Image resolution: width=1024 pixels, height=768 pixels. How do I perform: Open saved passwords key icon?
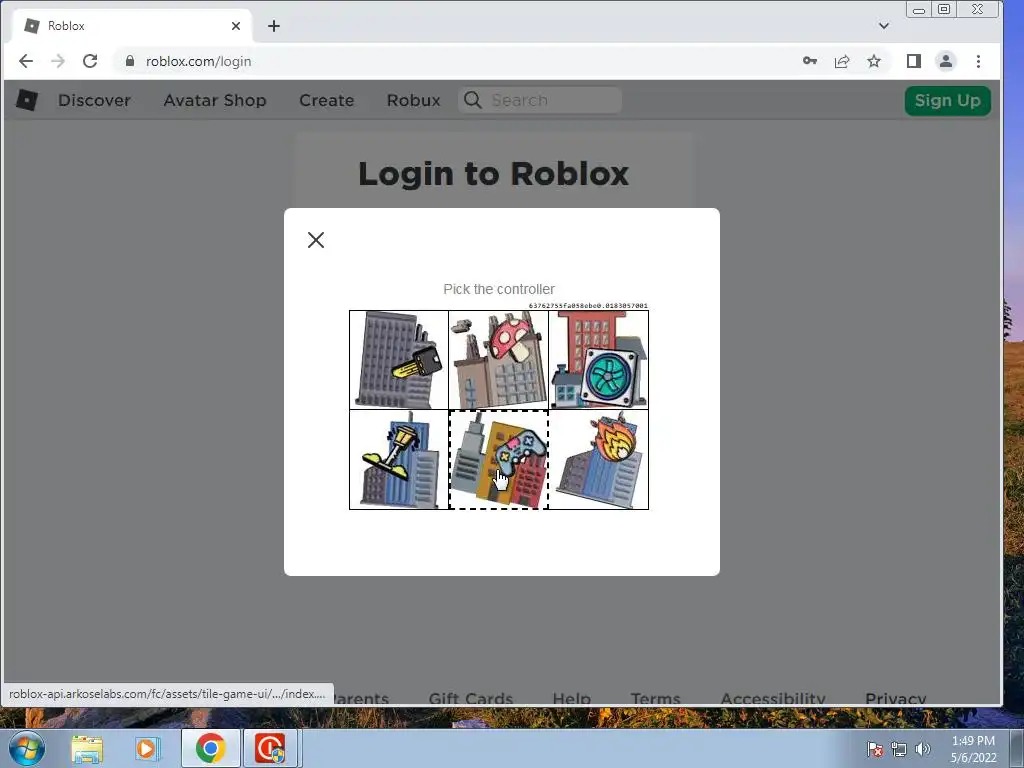(x=810, y=61)
